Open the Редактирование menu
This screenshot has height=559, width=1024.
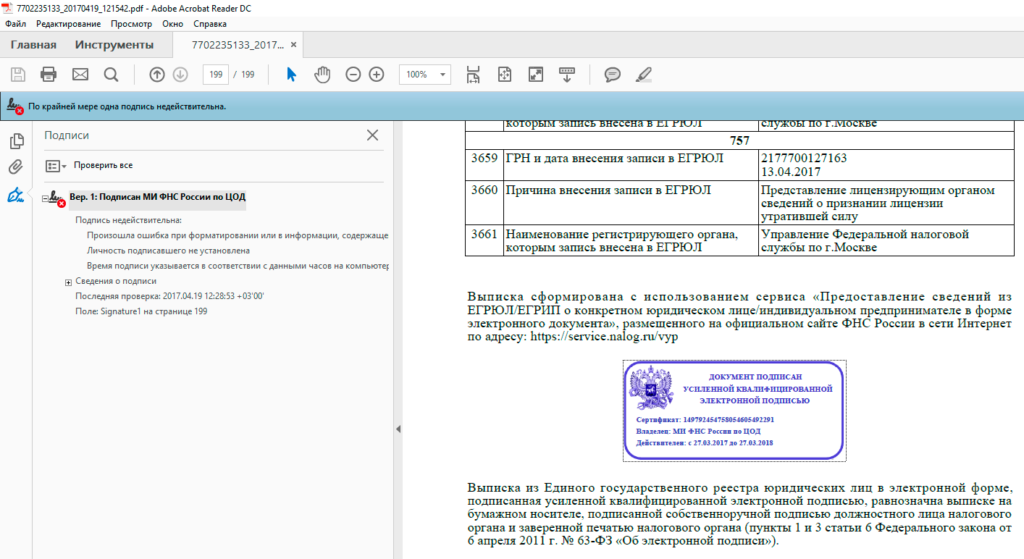click(69, 24)
